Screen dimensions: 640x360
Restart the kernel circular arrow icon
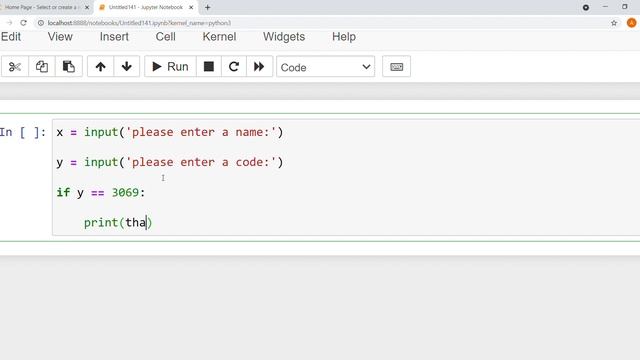point(233,67)
